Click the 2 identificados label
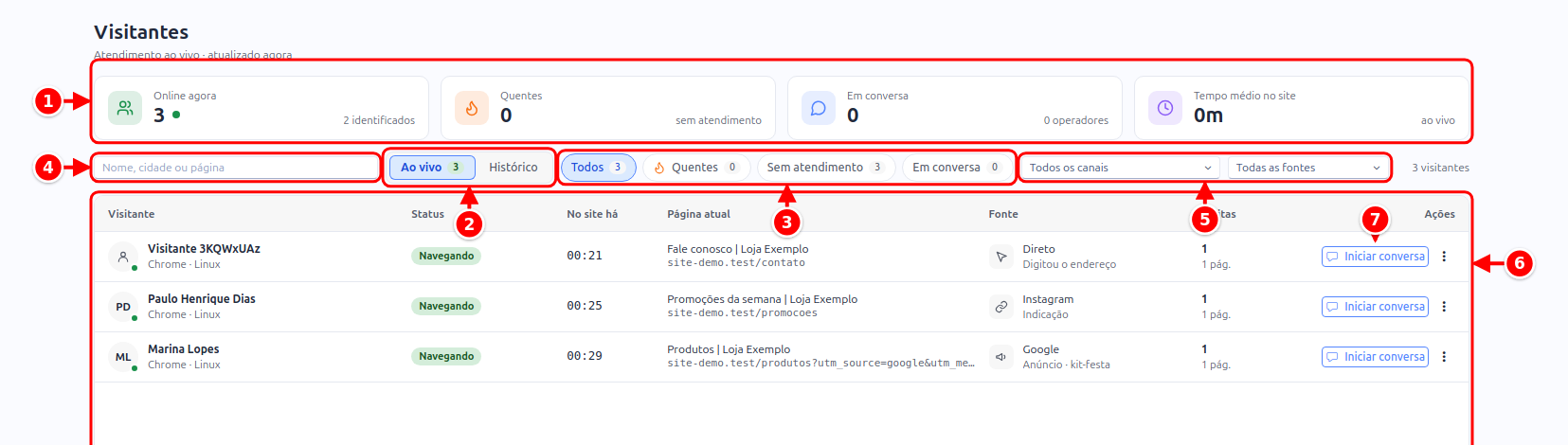Image resolution: width=1568 pixels, height=445 pixels. (379, 121)
